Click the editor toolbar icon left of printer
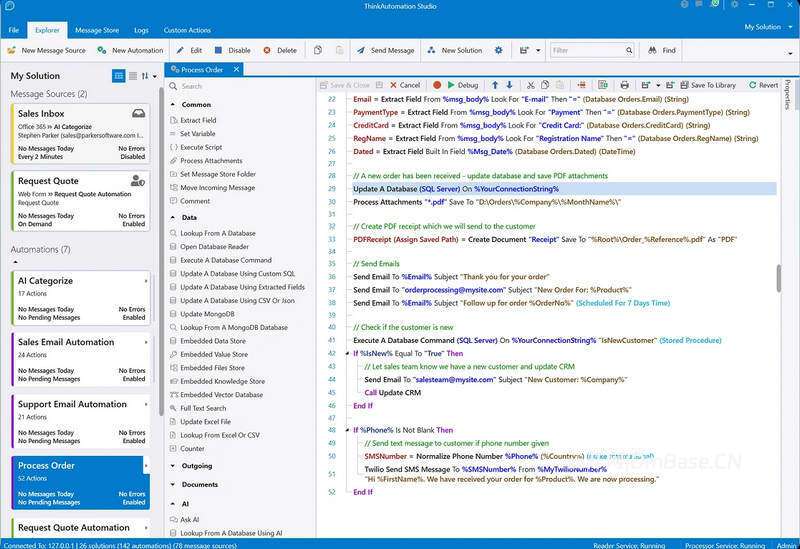800x549 pixels. (x=603, y=85)
